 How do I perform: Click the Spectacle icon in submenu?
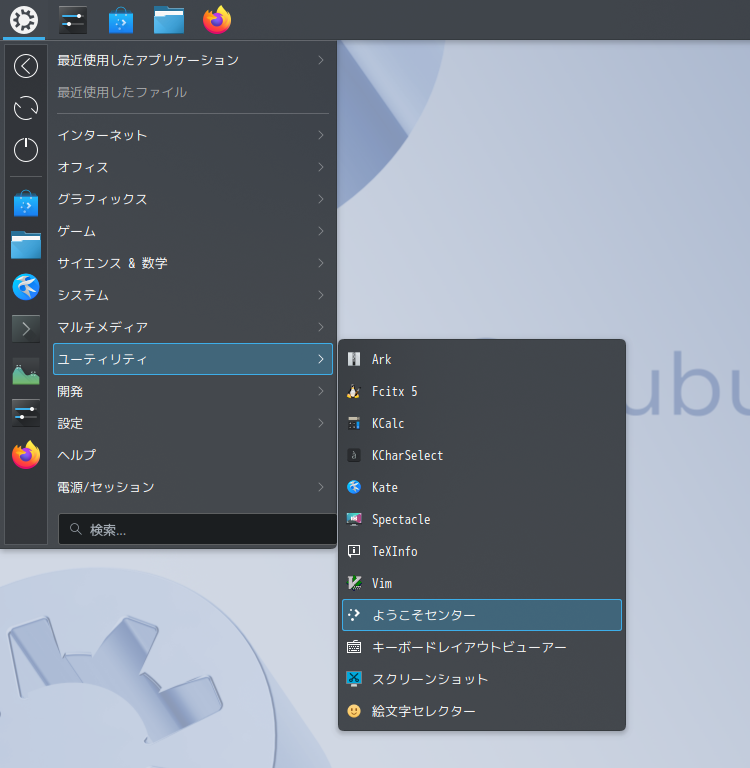(354, 519)
